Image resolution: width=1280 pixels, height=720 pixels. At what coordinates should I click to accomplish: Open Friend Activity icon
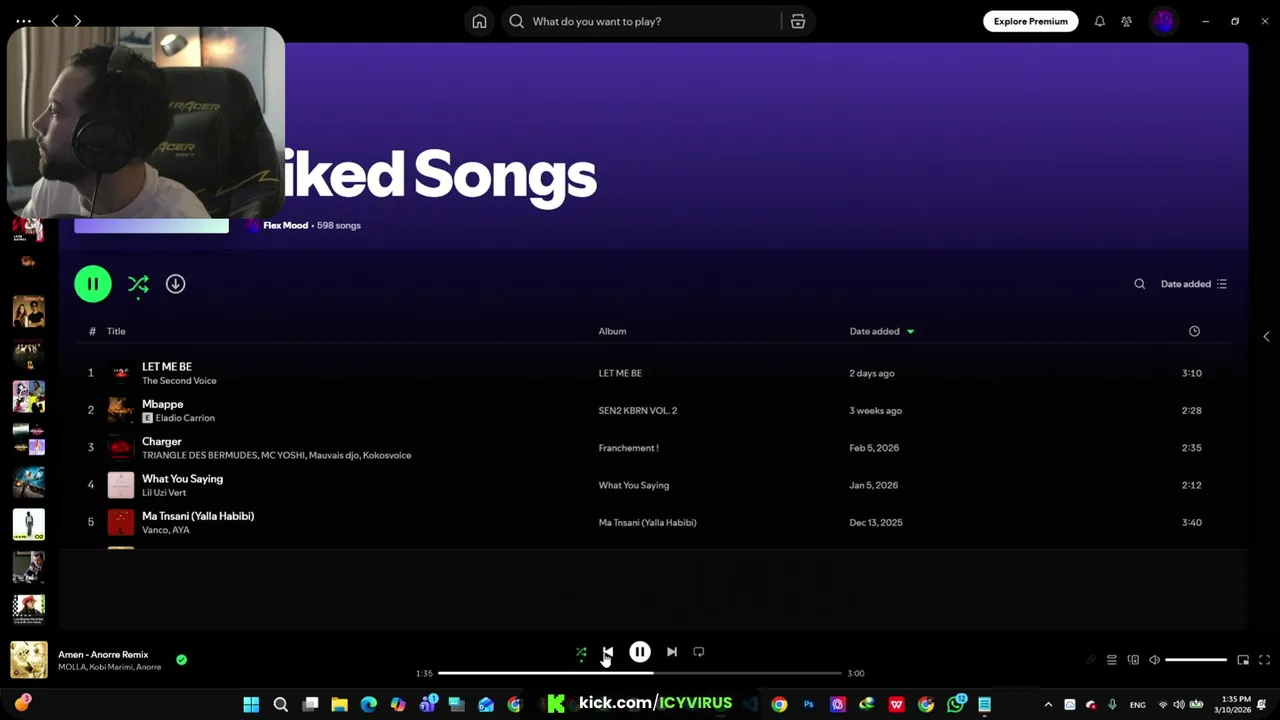[1127, 21]
